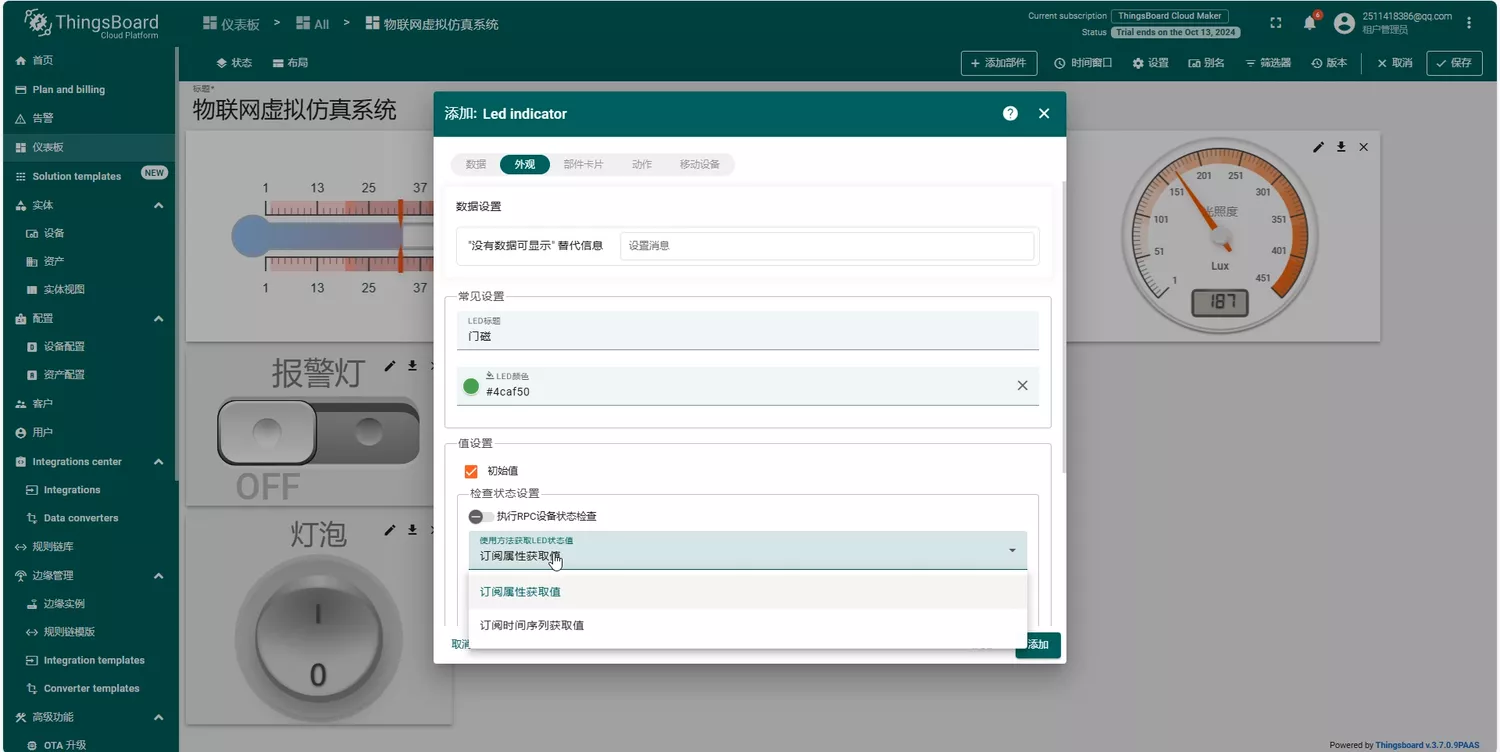Viewport: 1500px width, 752px height.
Task: Open user account menu dots
Action: [1469, 23]
